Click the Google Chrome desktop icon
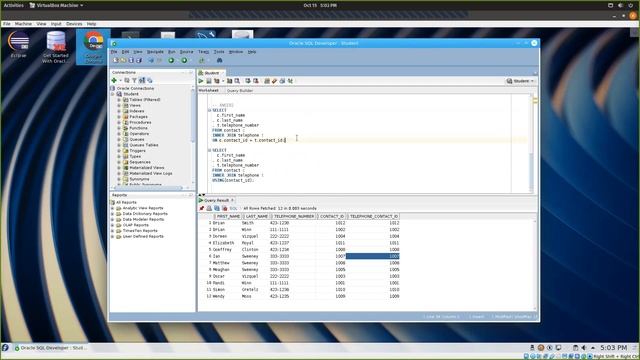The image size is (640, 360). [x=93, y=47]
